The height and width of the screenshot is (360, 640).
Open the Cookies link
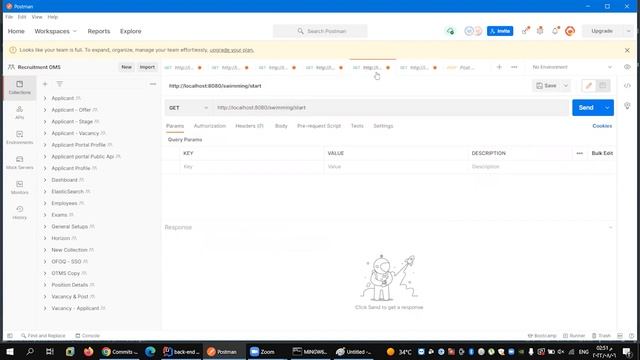(602, 126)
